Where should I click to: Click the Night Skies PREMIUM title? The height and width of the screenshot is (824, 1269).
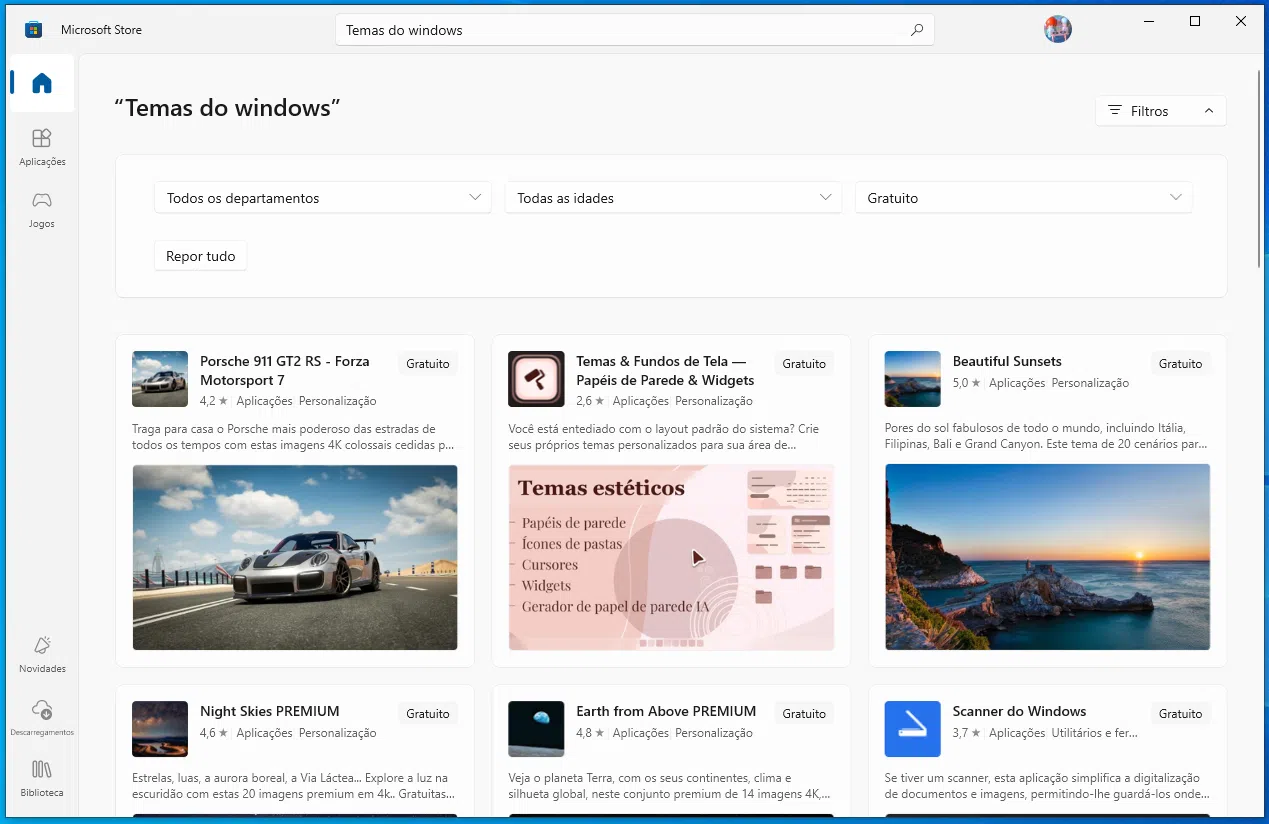coord(270,711)
